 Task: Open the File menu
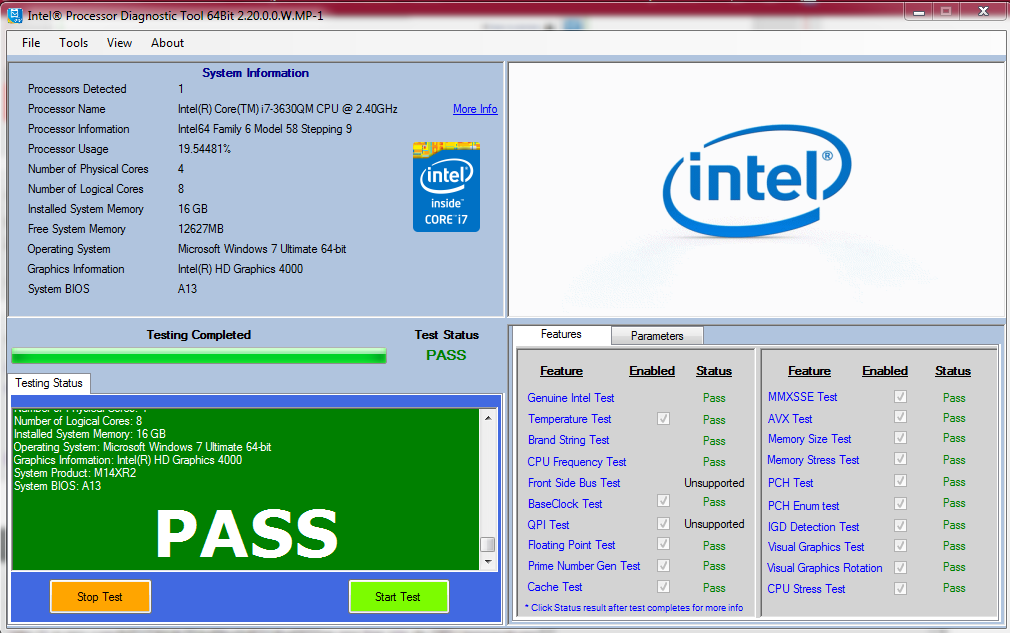31,43
